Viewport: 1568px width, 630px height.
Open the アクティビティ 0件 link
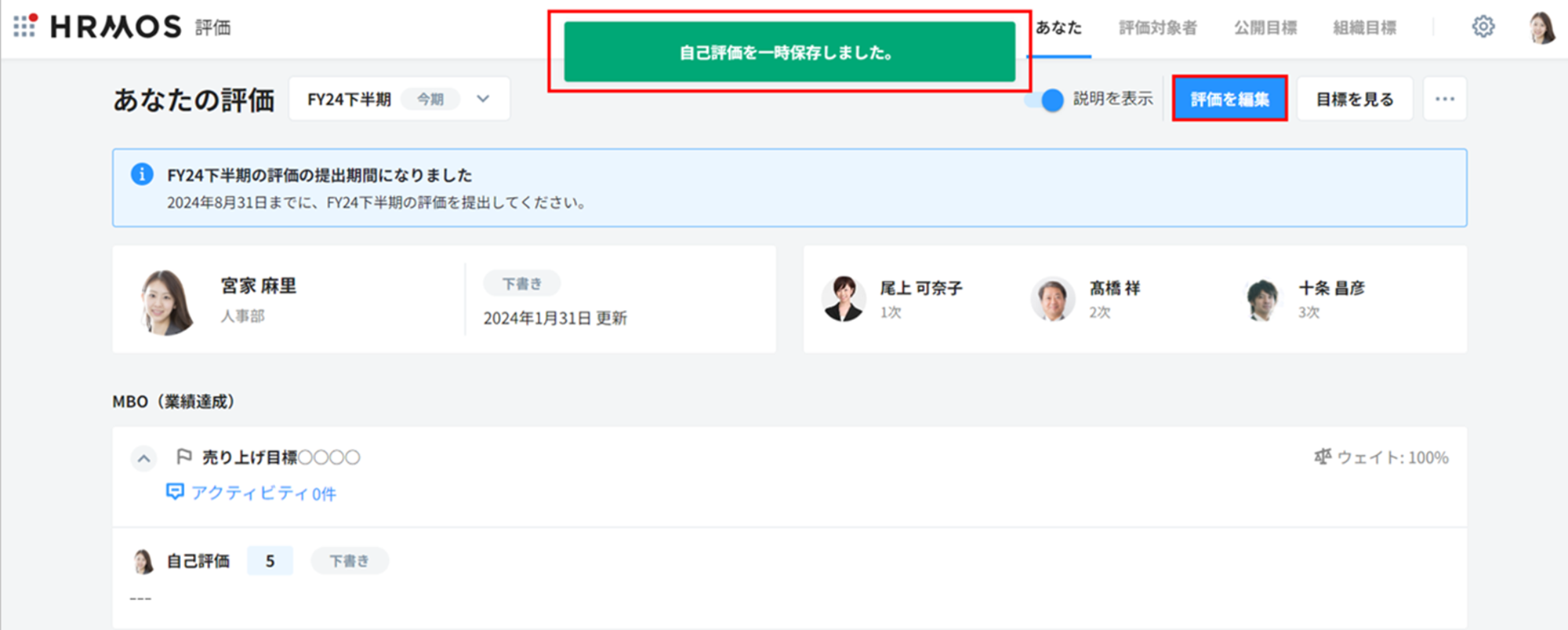[x=263, y=493]
